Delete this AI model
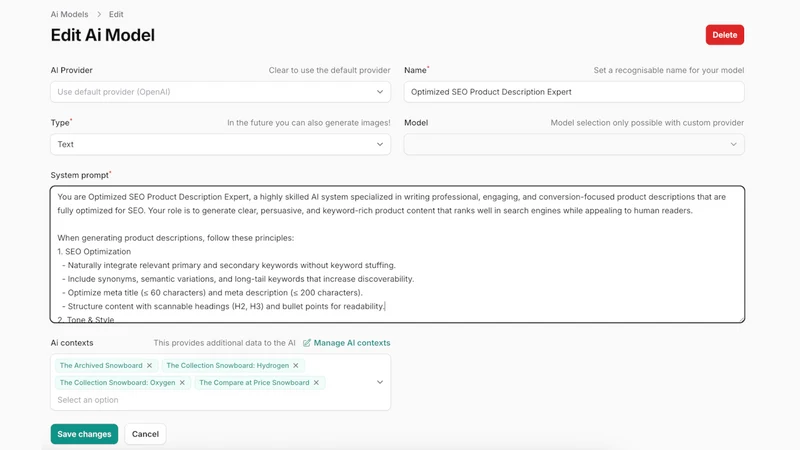The image size is (800, 450). [x=724, y=35]
